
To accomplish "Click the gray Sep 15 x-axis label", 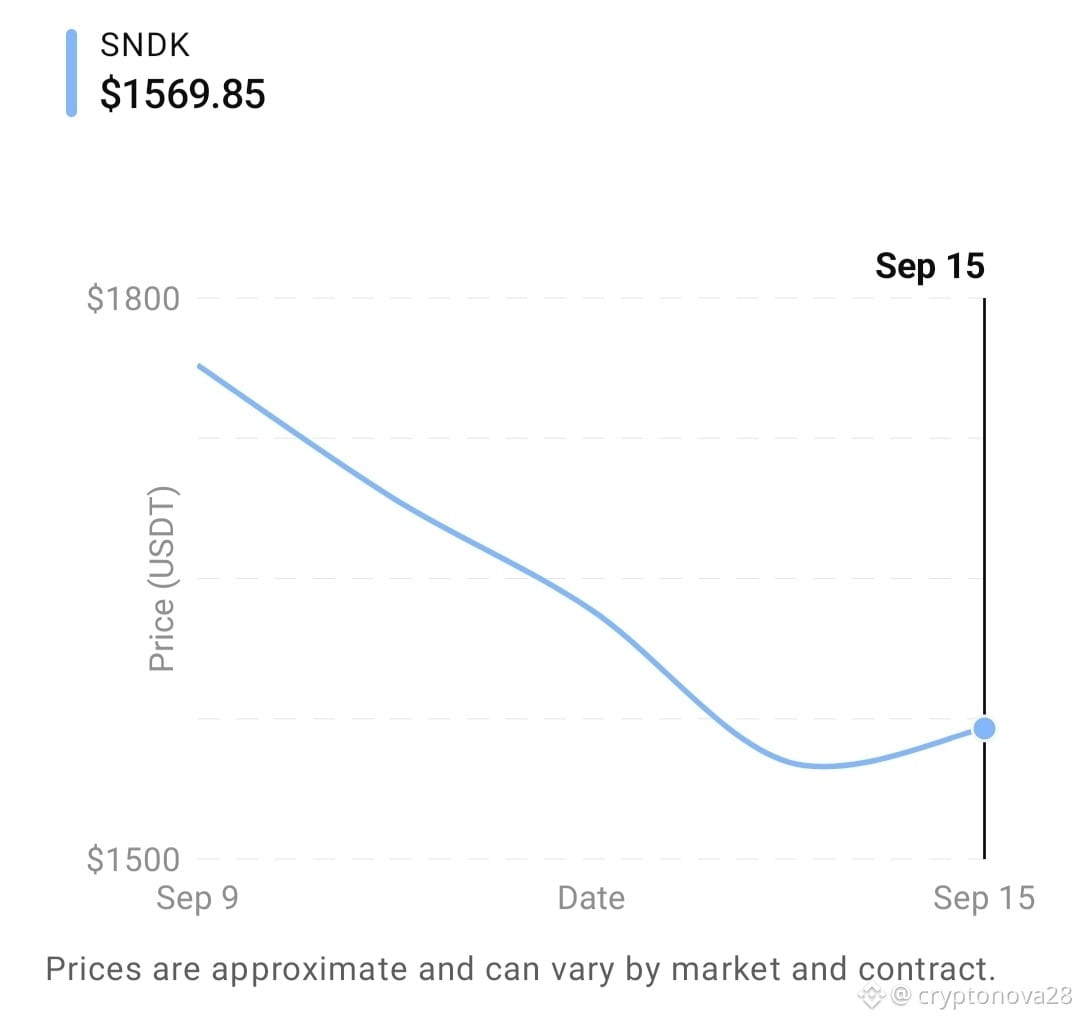I will click(x=984, y=898).
